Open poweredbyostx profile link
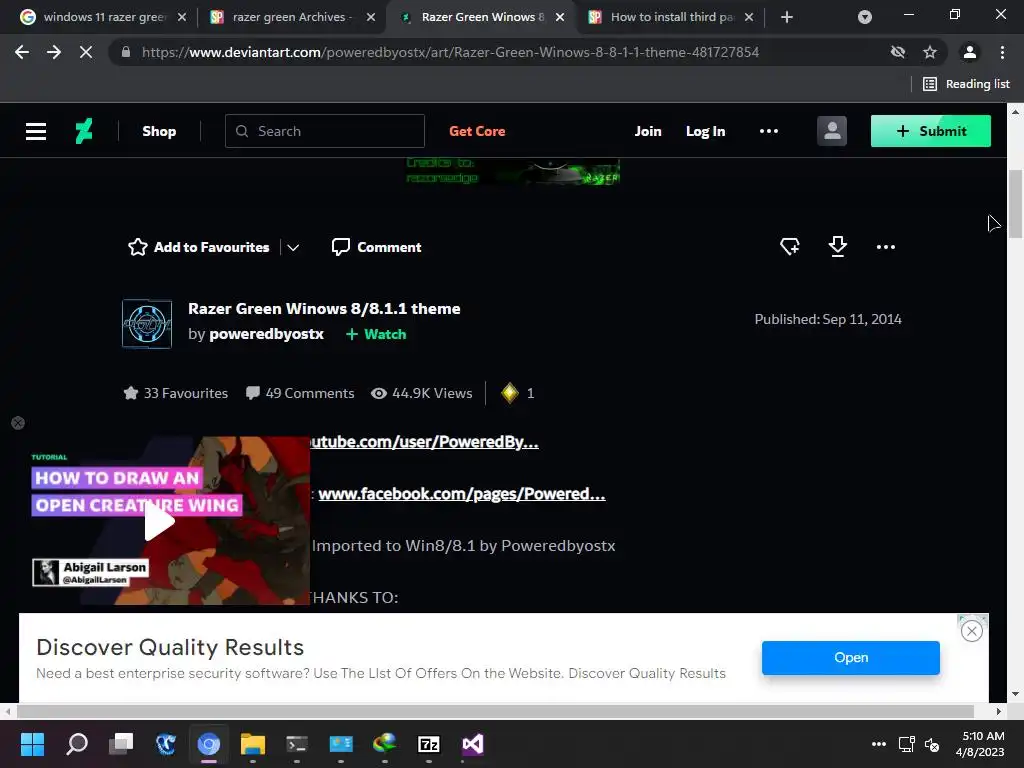Image resolution: width=1024 pixels, height=768 pixels. coord(266,334)
